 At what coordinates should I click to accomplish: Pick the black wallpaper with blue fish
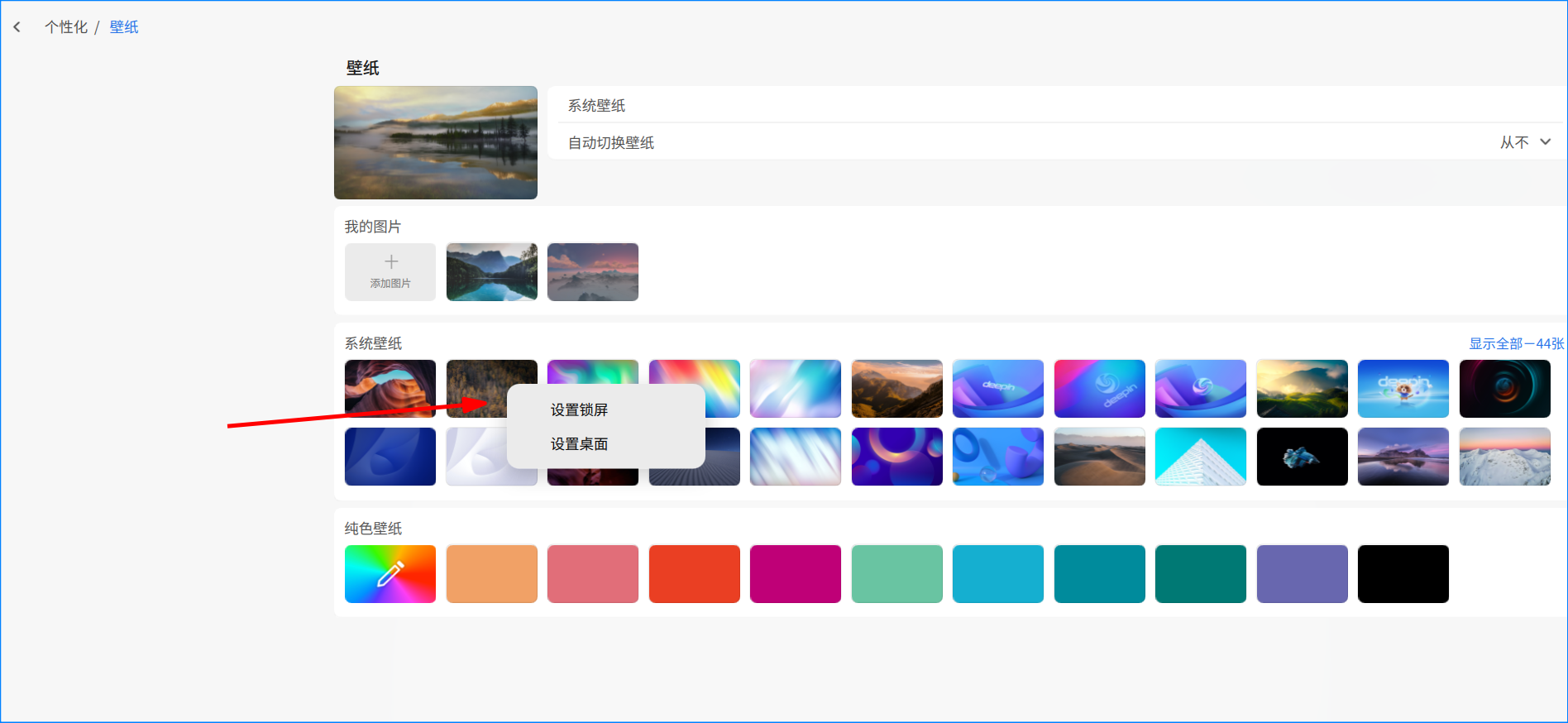pyautogui.click(x=1303, y=457)
